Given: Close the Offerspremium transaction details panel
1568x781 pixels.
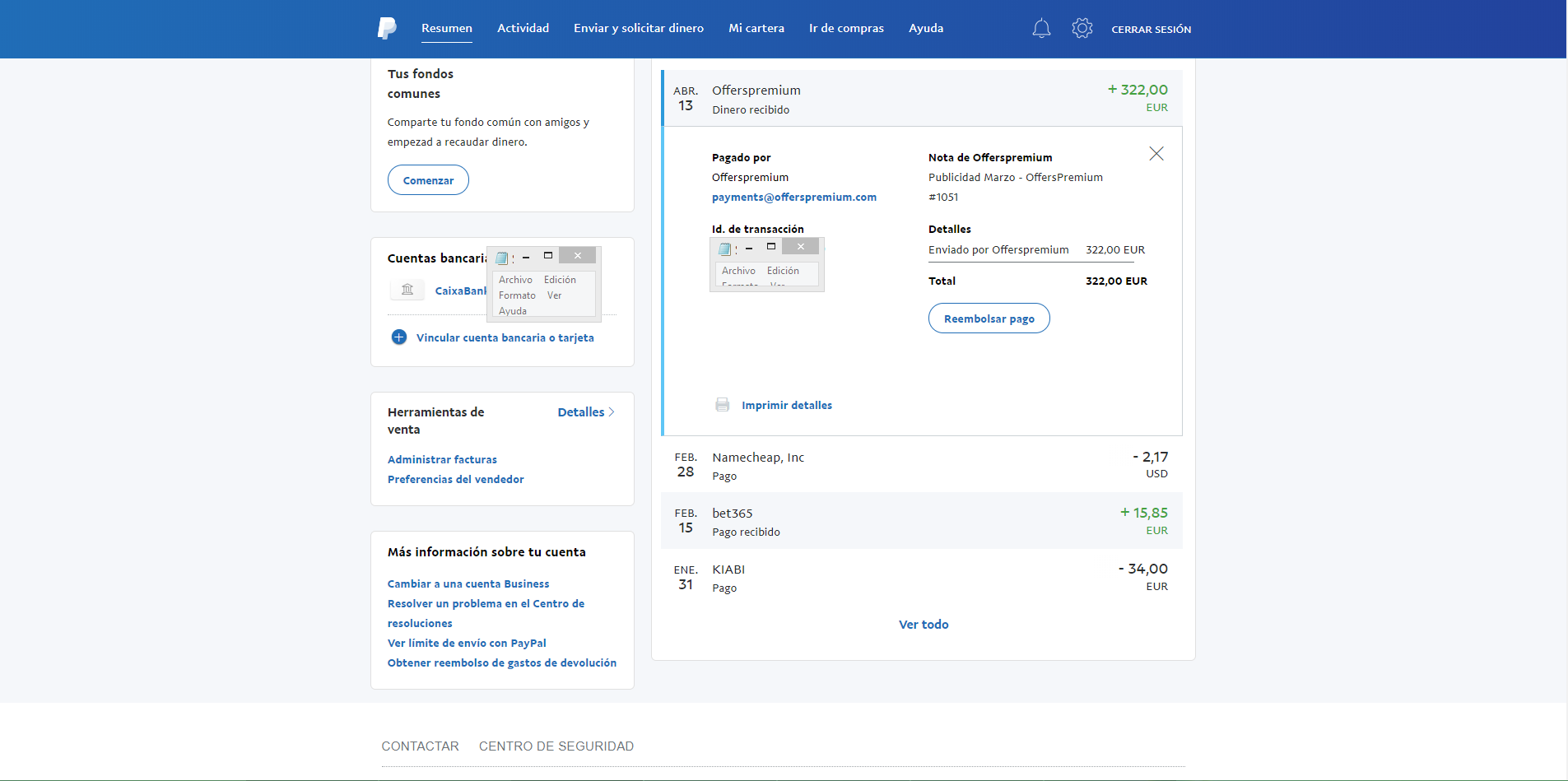Looking at the screenshot, I should coord(1156,154).
